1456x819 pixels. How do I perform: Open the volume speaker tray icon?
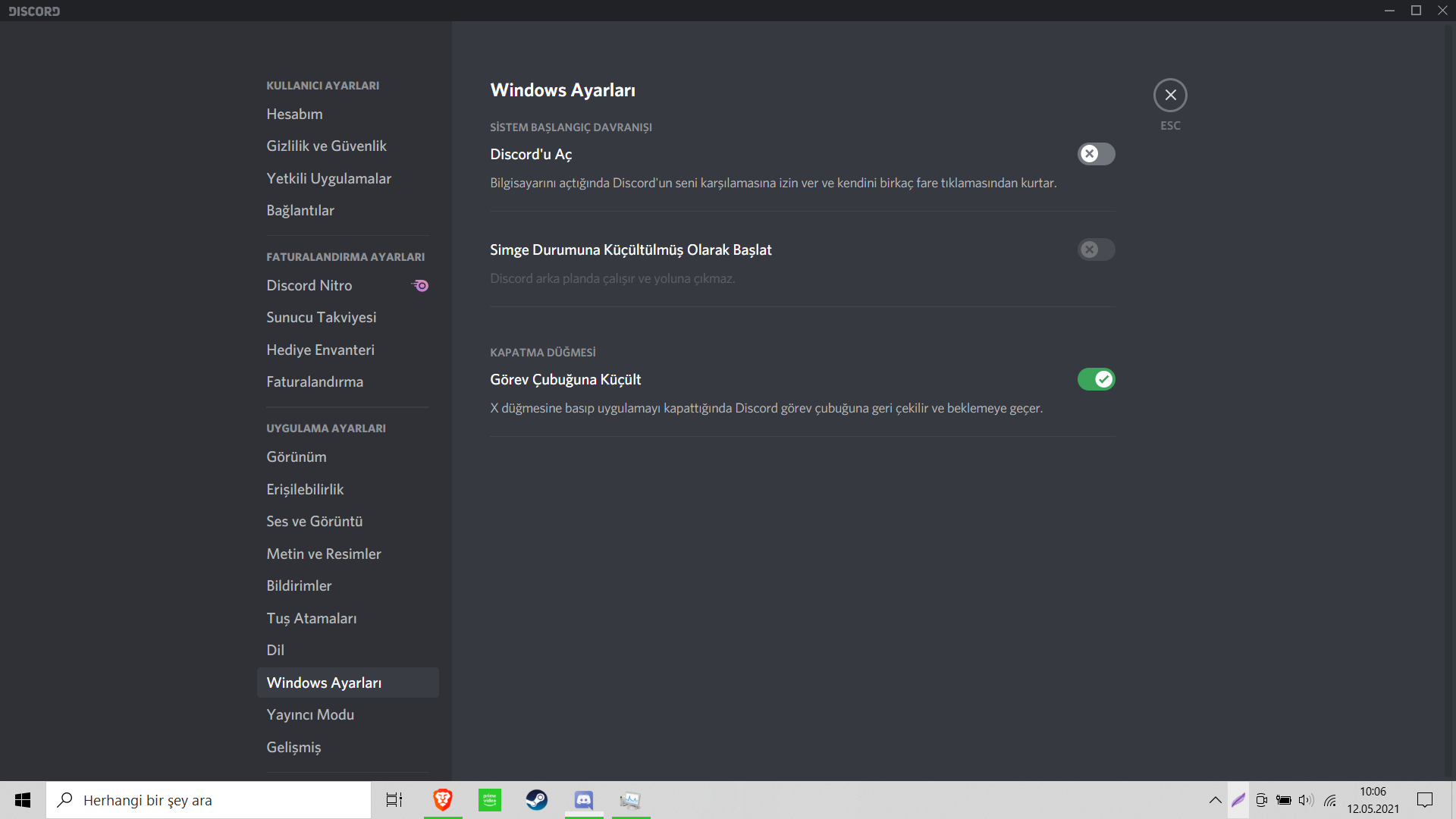1305,800
